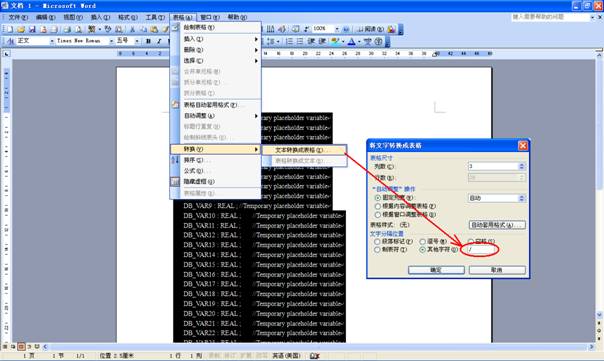Image resolution: width=604 pixels, height=361 pixels.
Task: Toggle Bold formatting button
Action: 148,41
